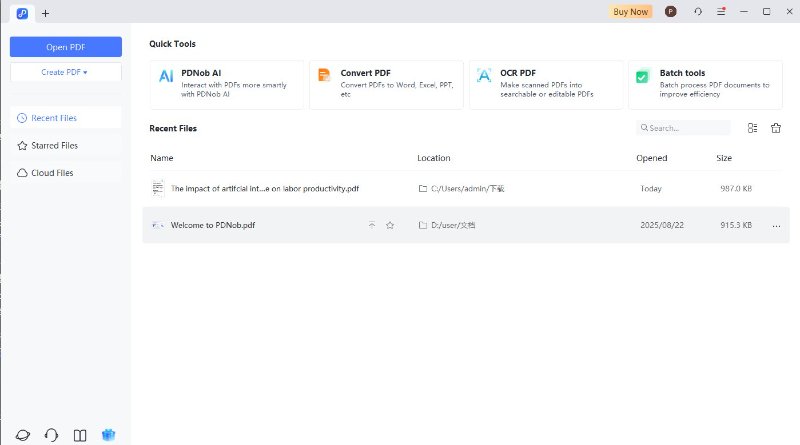Open support via bottom-left headset icon
This screenshot has height=445, width=800.
tap(52, 435)
